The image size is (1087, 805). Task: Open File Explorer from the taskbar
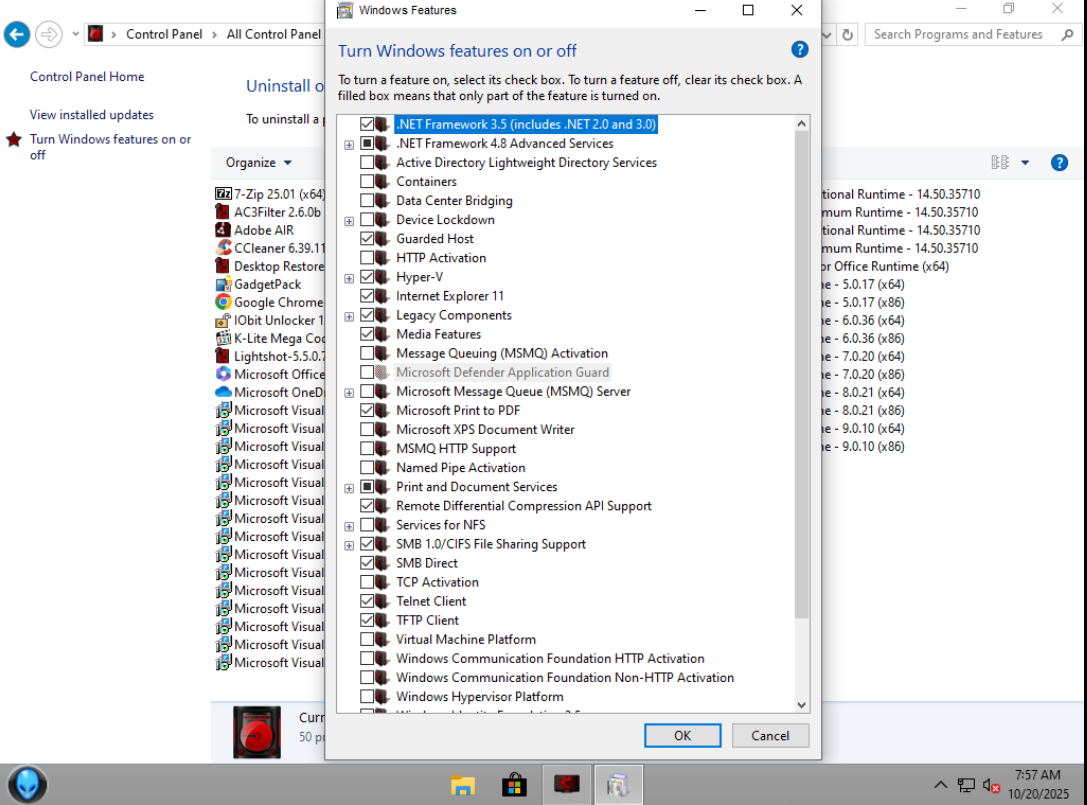462,785
